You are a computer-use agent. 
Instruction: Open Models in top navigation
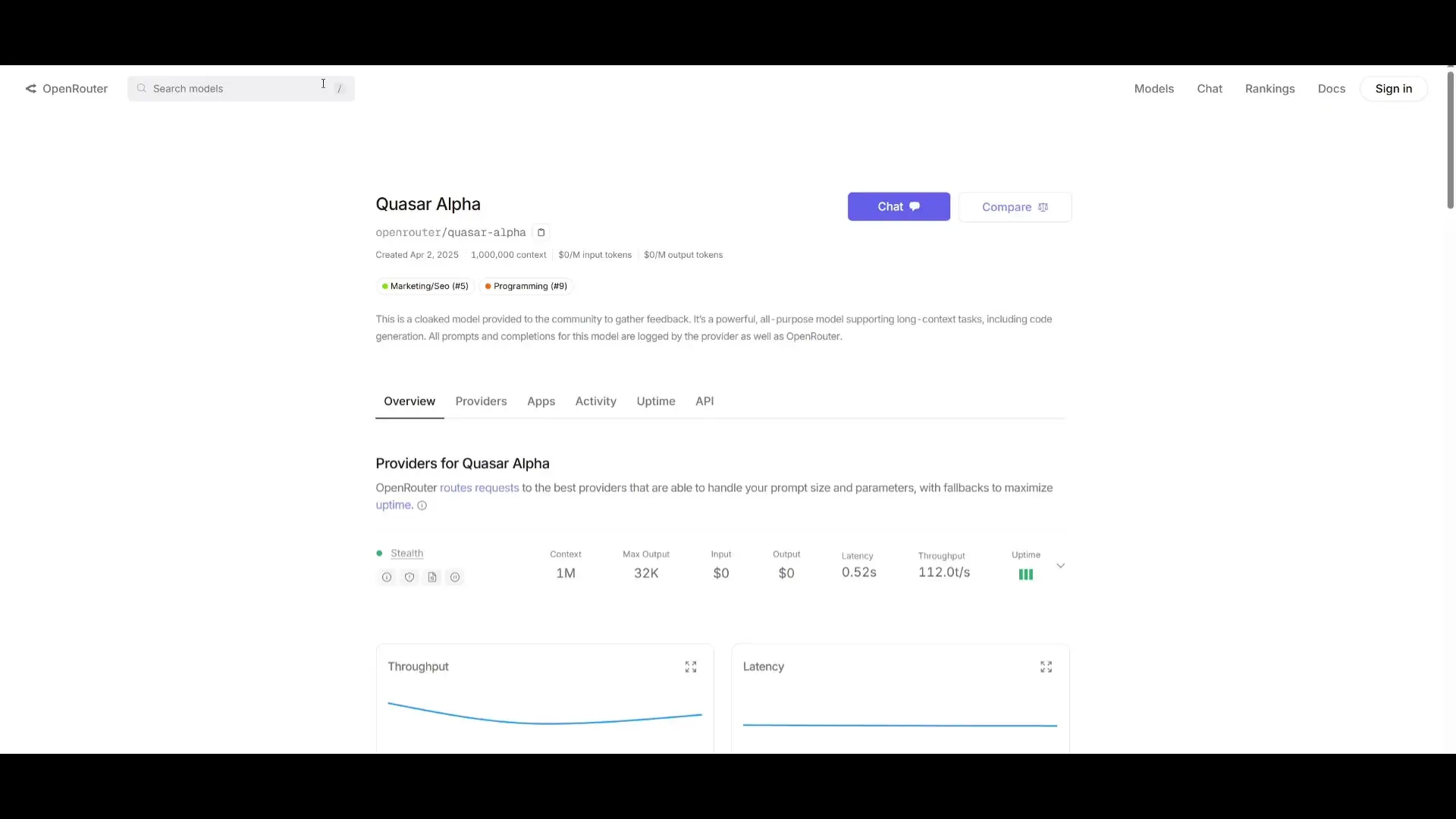pyautogui.click(x=1154, y=89)
